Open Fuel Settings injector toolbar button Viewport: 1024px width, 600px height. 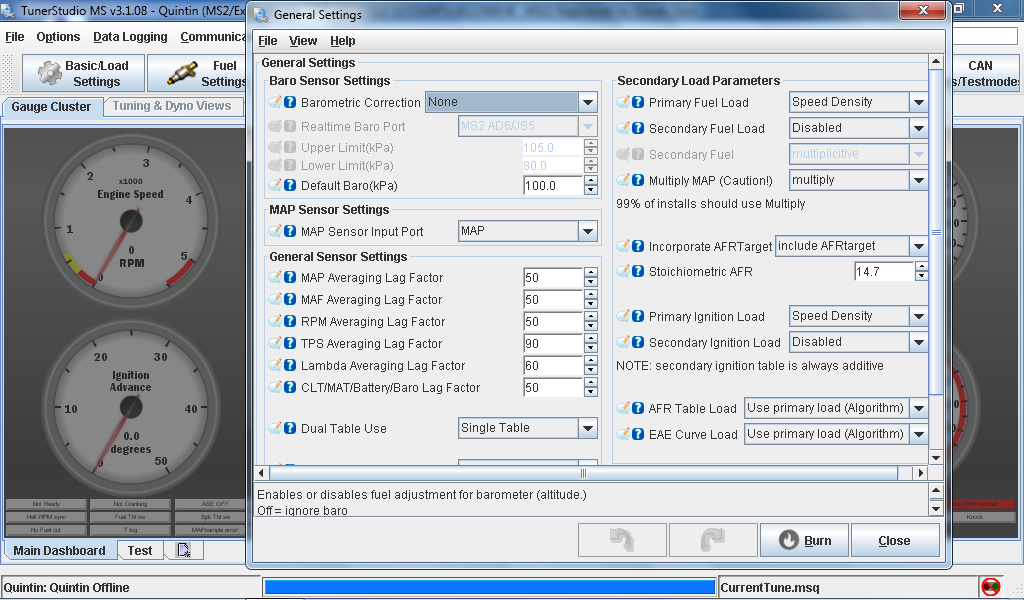click(x=197, y=73)
